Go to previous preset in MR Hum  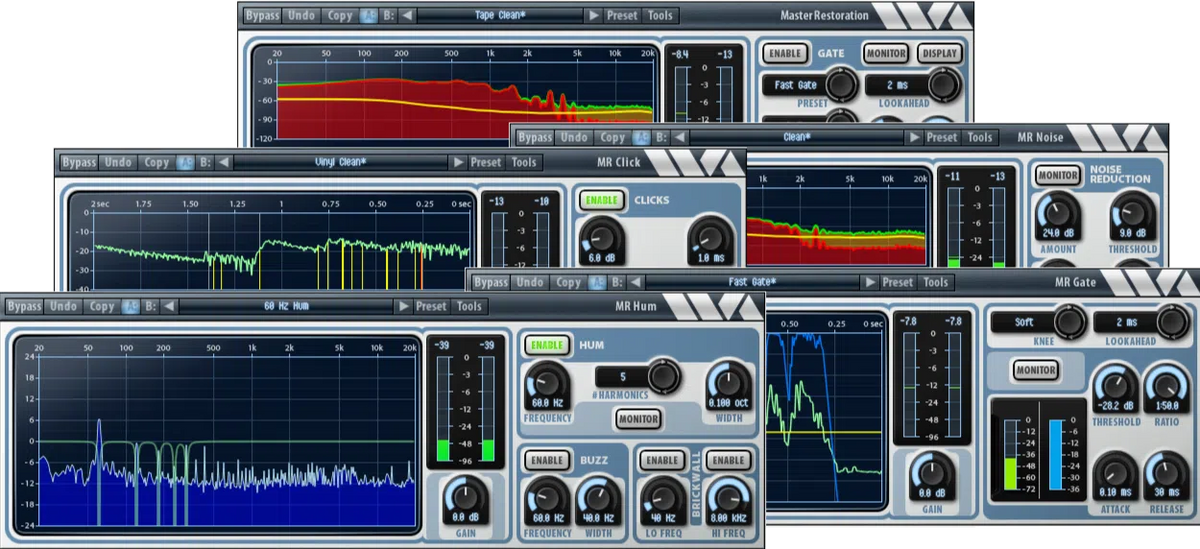click(x=169, y=306)
